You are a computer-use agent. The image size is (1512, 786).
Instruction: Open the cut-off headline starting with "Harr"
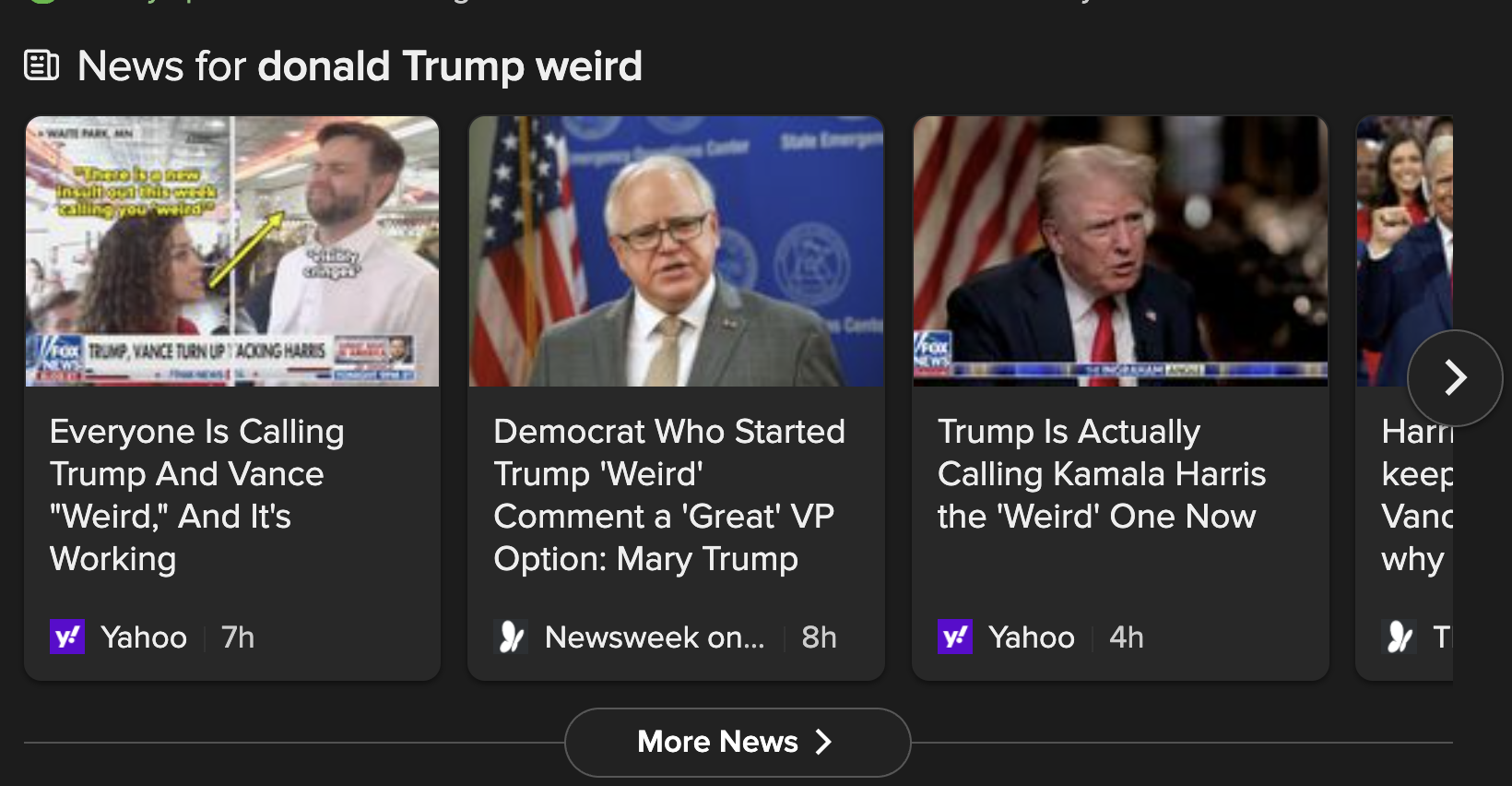click(1417, 494)
